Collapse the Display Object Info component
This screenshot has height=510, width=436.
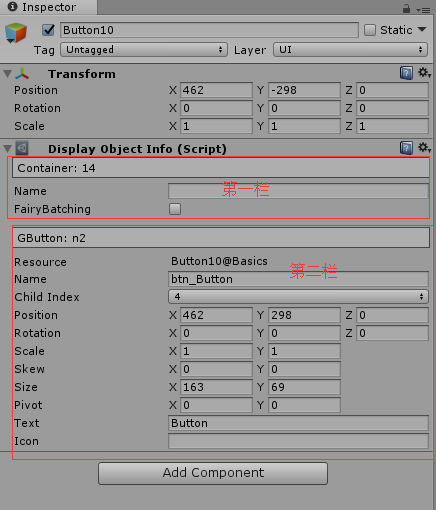pyautogui.click(x=8, y=149)
